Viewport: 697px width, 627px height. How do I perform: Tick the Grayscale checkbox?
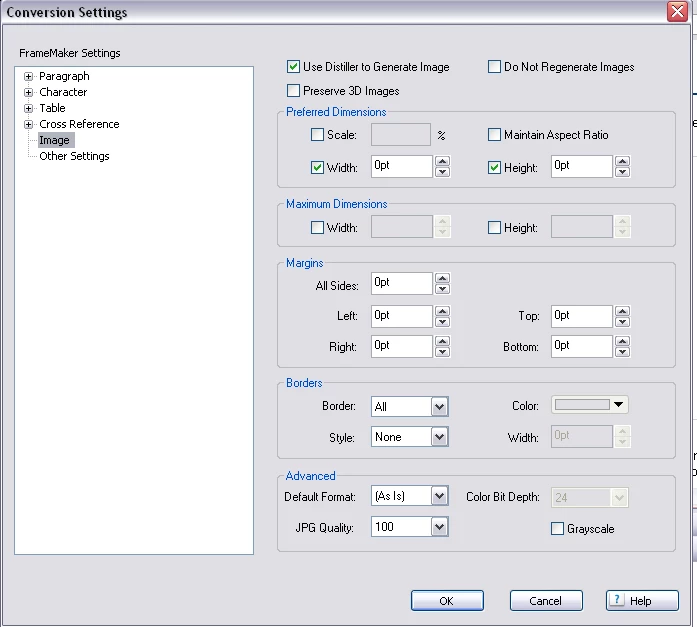(x=557, y=528)
